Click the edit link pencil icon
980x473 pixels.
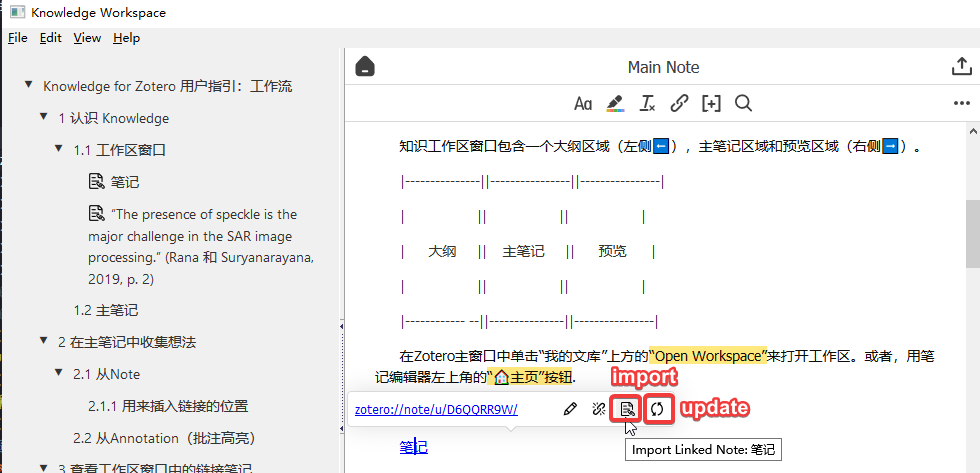(x=570, y=409)
